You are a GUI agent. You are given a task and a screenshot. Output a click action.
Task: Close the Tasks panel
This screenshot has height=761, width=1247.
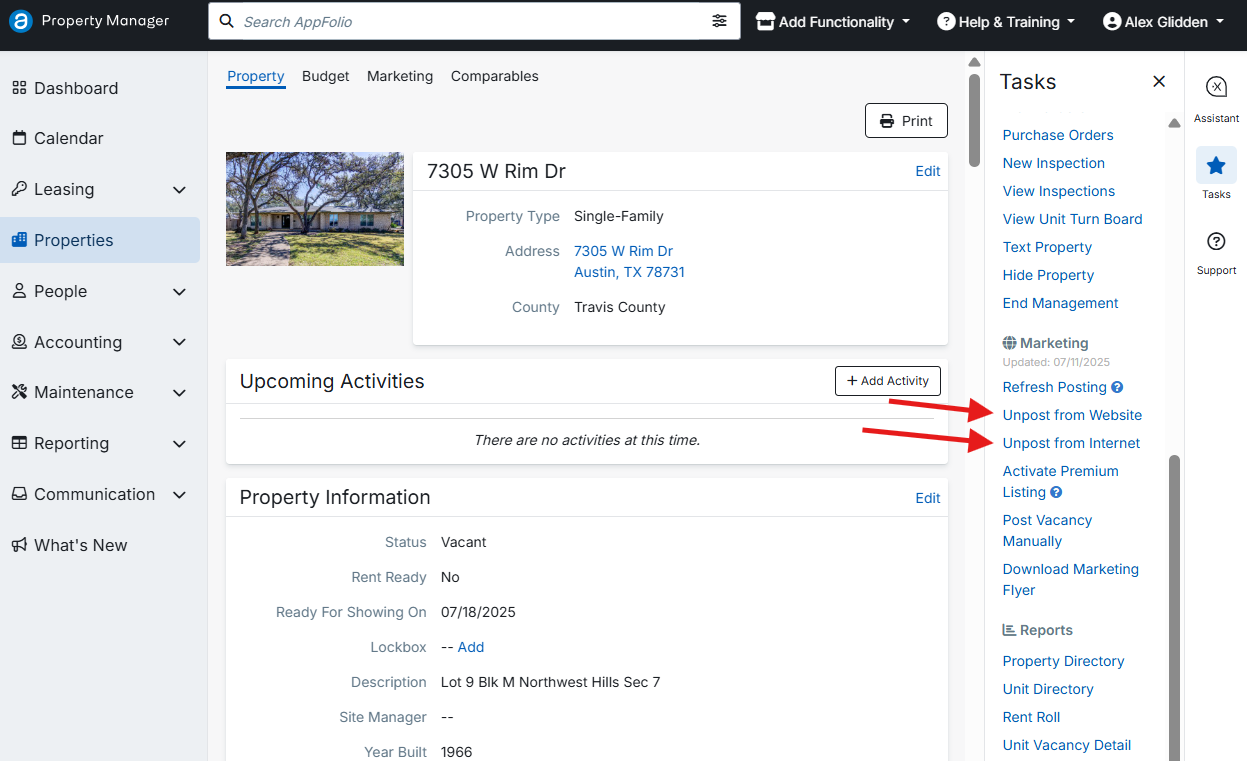point(1159,82)
